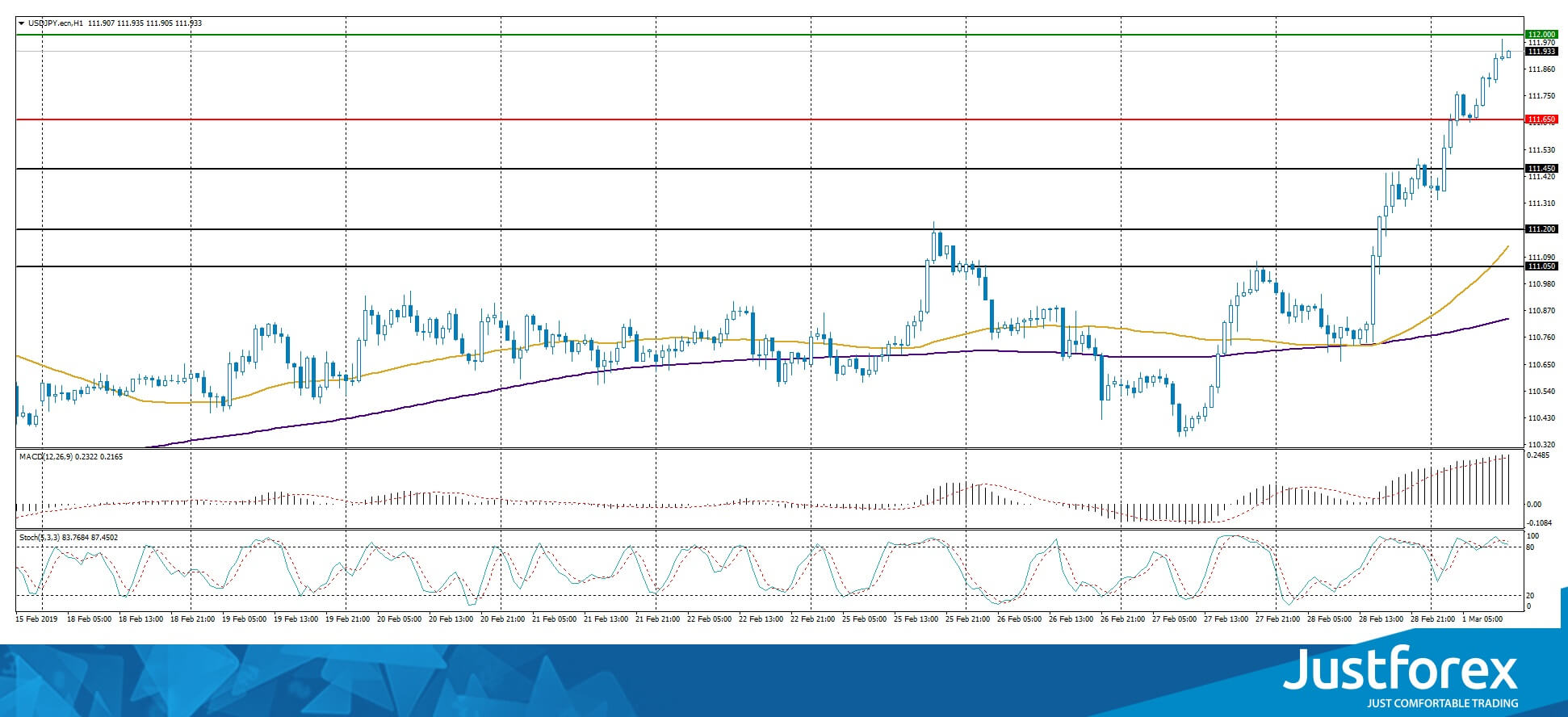Click the 110.870 price axis value
The width and height of the screenshot is (1568, 717).
[1542, 311]
